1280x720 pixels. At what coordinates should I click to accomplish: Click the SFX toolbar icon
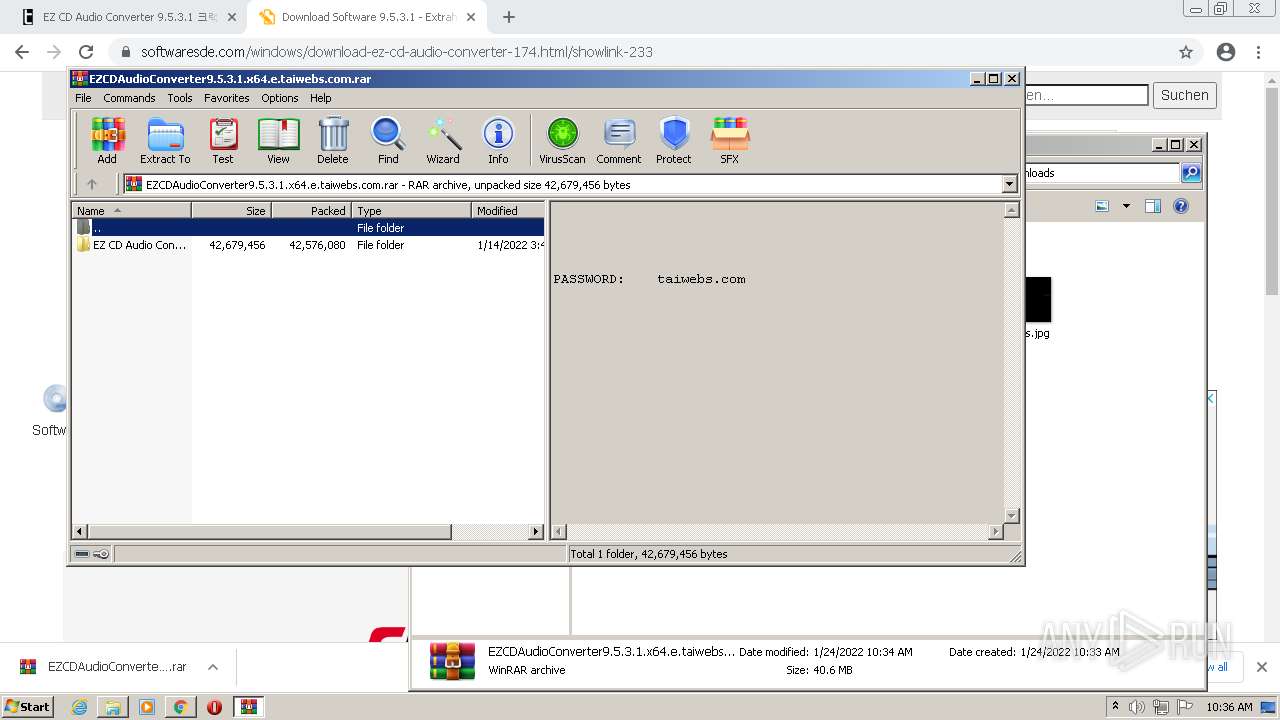point(730,140)
